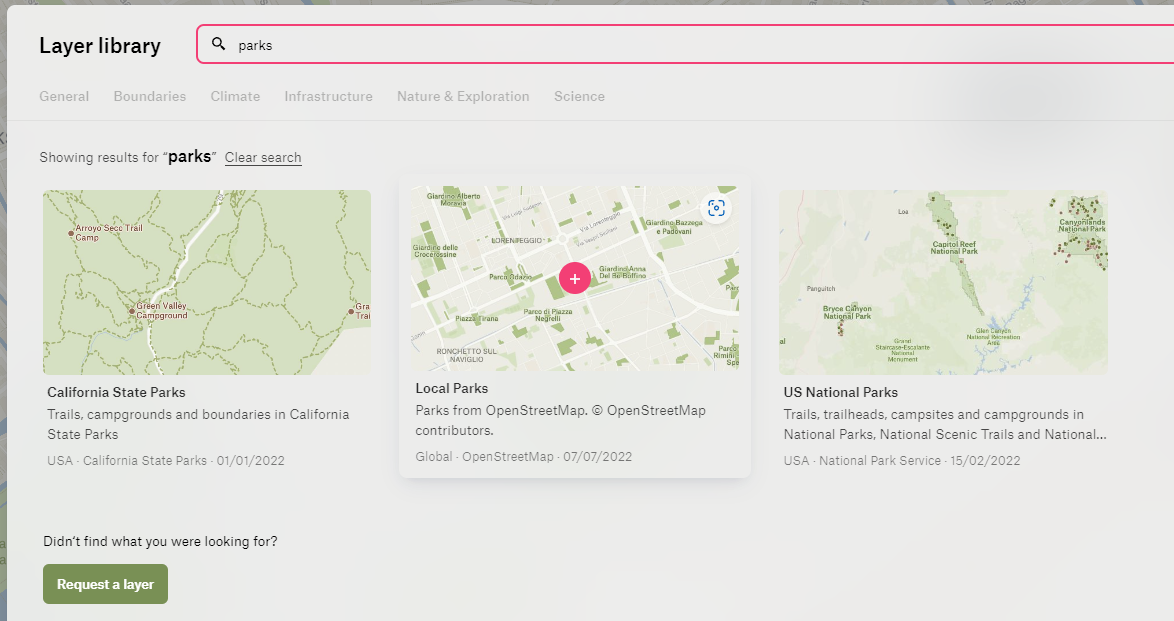Add the Local Parks layer with the plus icon

coord(574,278)
